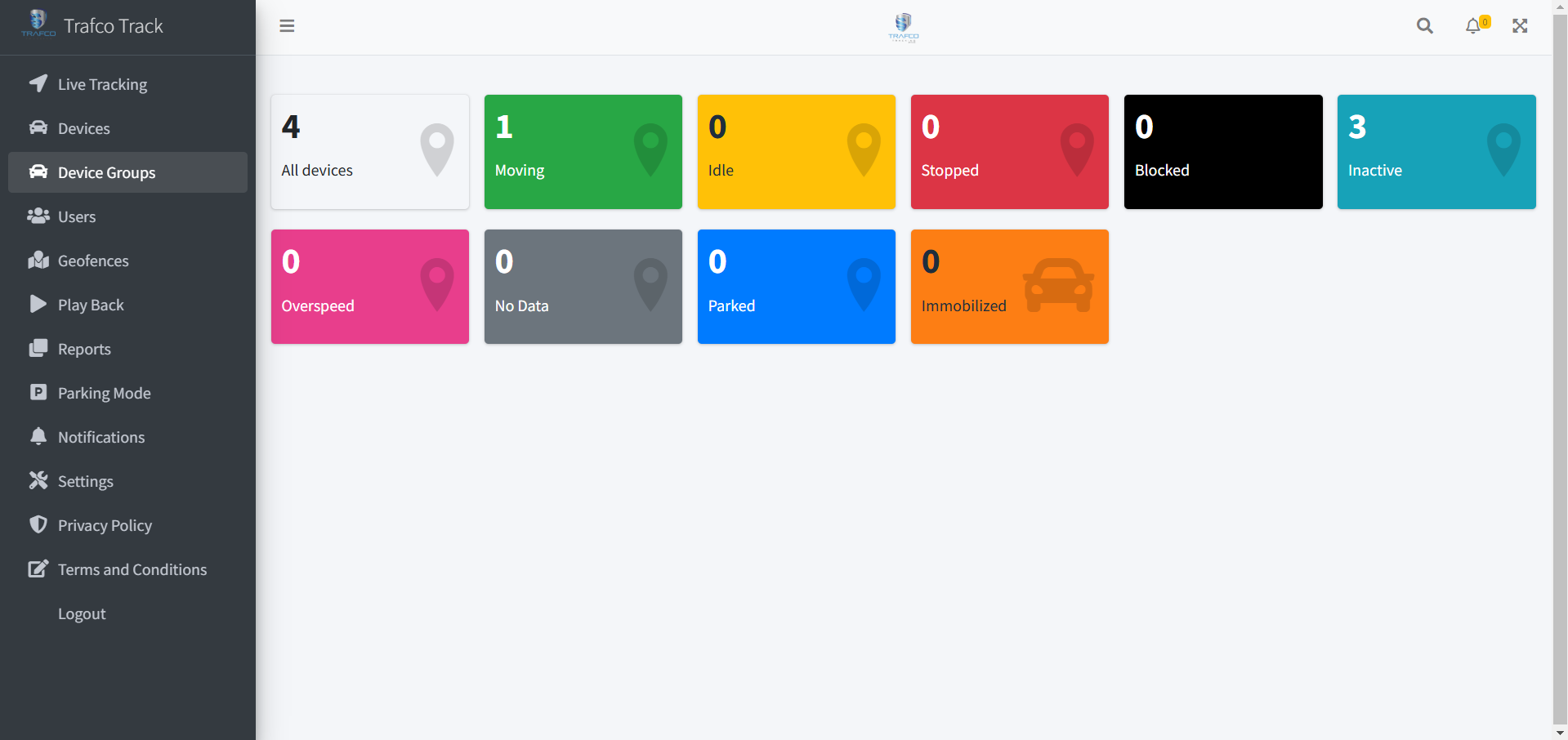Click the Geofences icon

(38, 260)
